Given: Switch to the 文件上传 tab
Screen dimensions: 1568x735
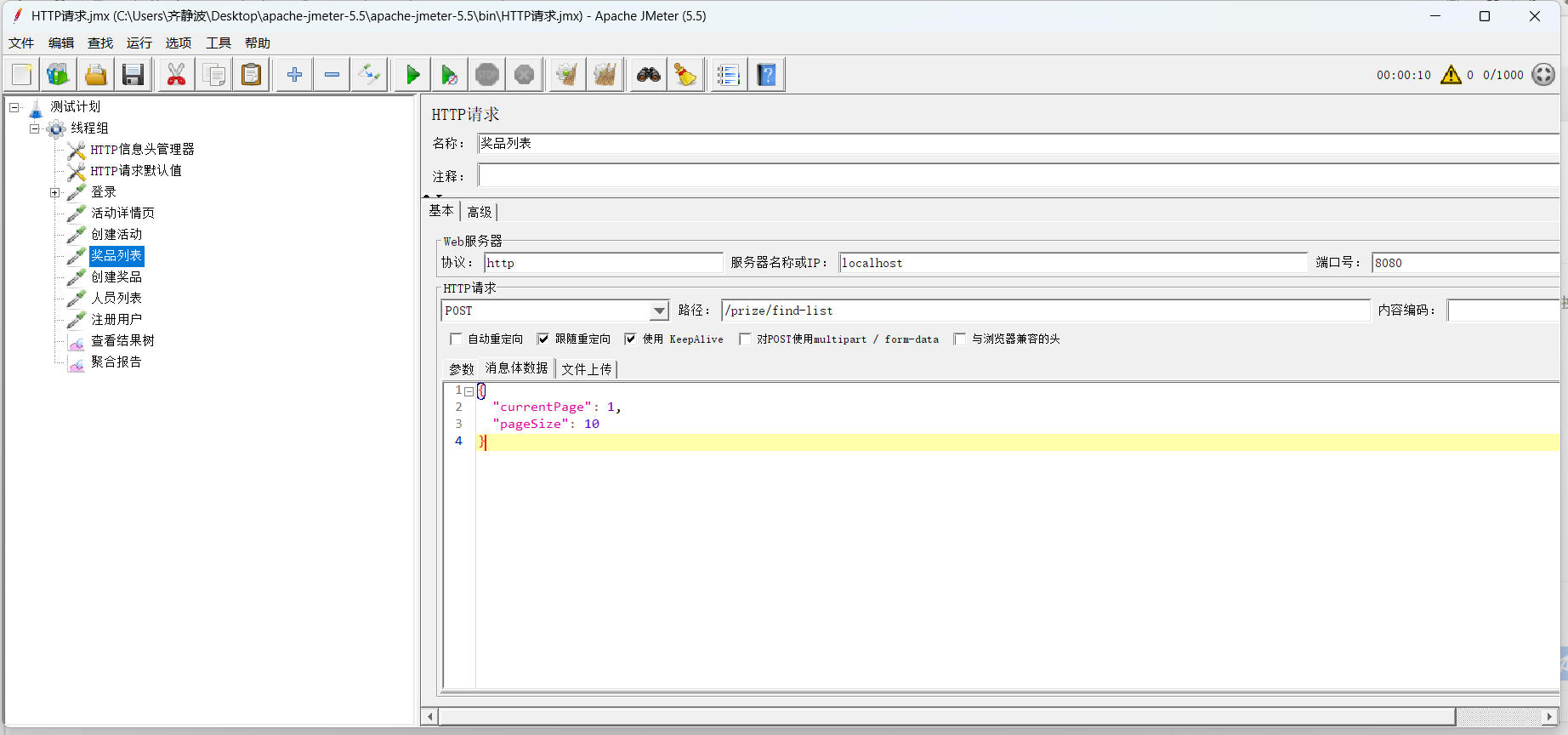Looking at the screenshot, I should tap(587, 369).
